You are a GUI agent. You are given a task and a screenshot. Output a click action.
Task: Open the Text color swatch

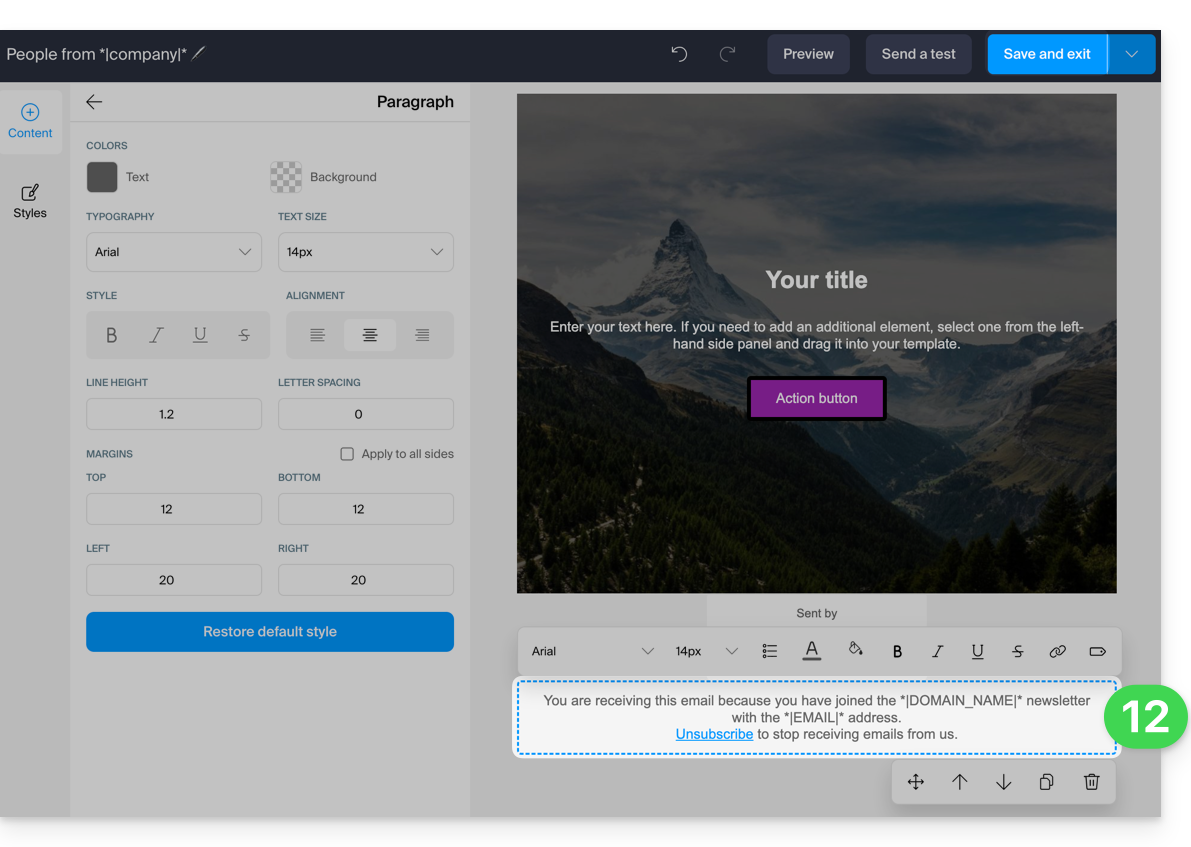click(x=102, y=177)
